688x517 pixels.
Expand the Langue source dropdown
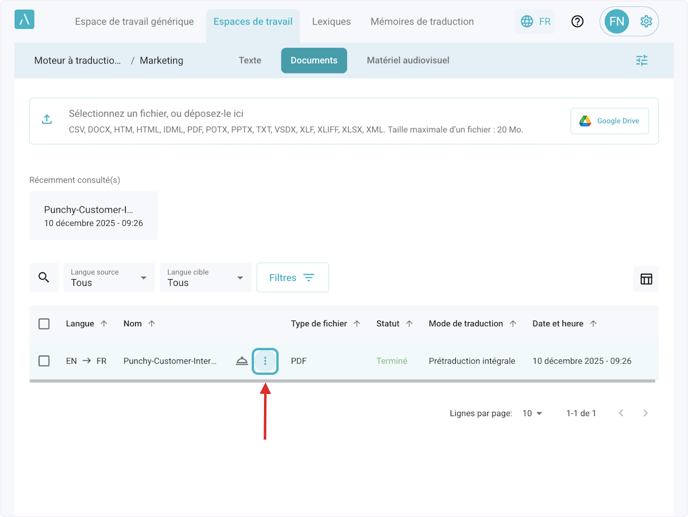[x=109, y=278]
